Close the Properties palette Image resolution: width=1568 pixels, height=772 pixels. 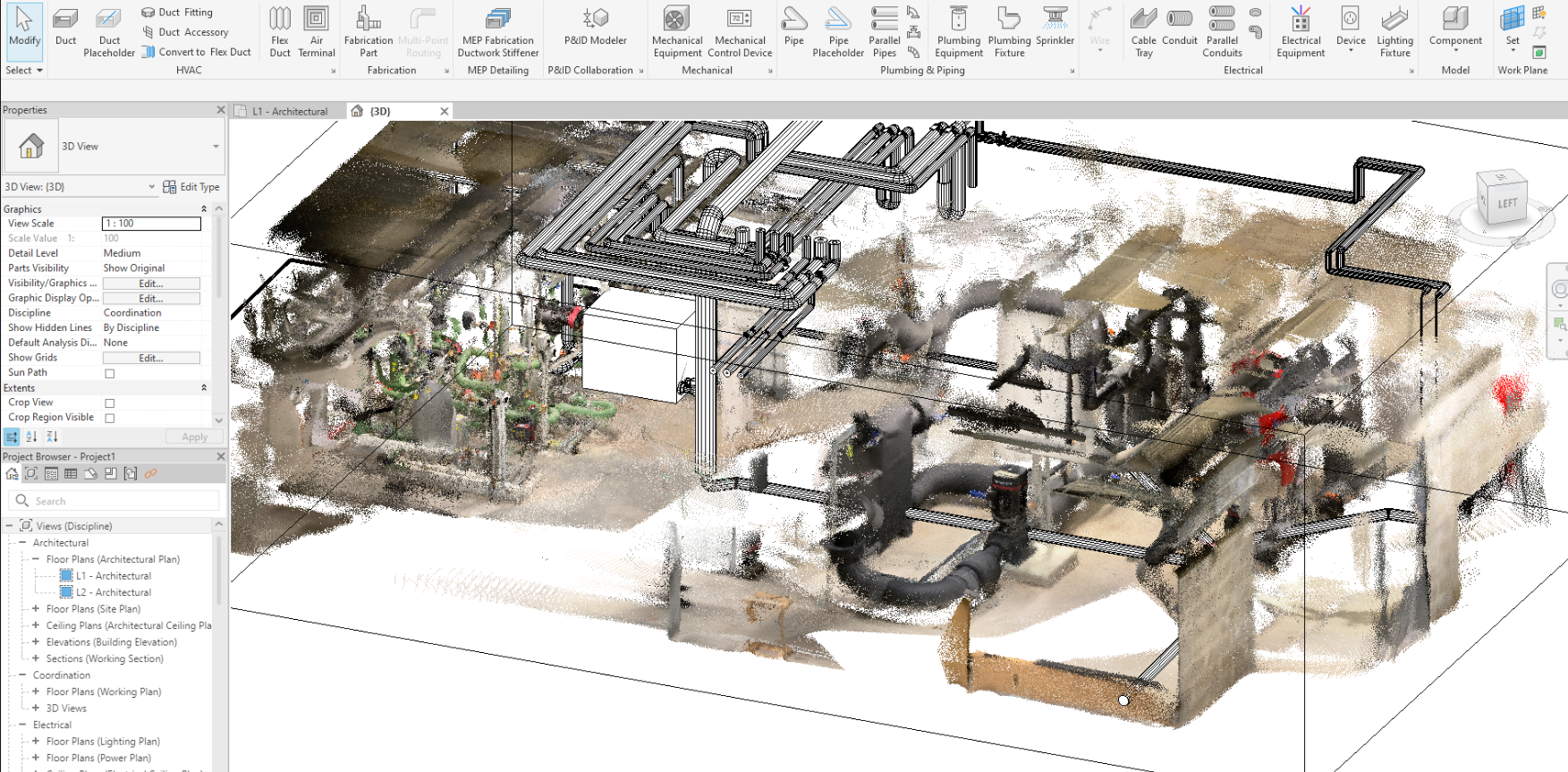pyautogui.click(x=221, y=110)
